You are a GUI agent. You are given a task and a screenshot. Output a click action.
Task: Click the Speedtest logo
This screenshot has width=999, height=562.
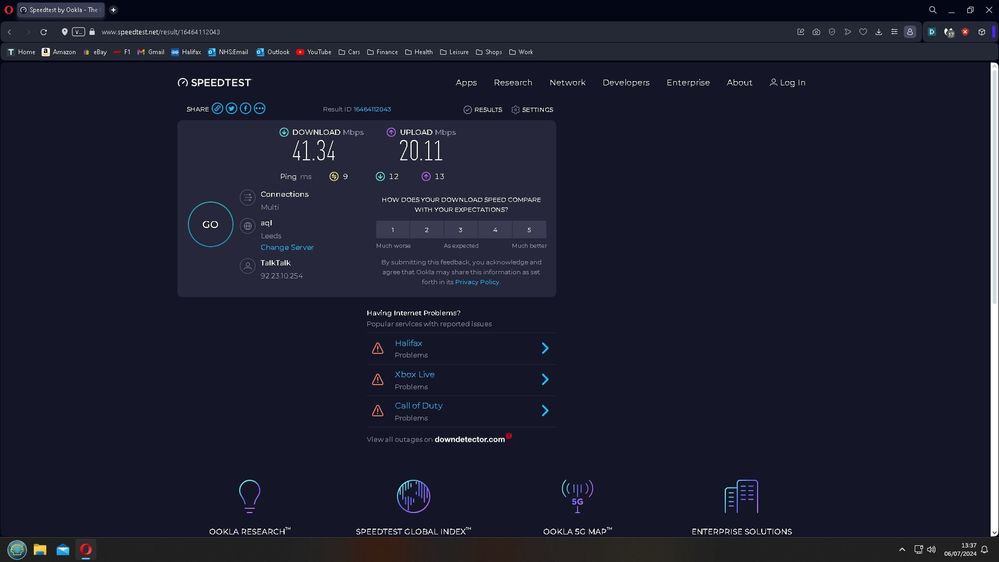tap(214, 83)
